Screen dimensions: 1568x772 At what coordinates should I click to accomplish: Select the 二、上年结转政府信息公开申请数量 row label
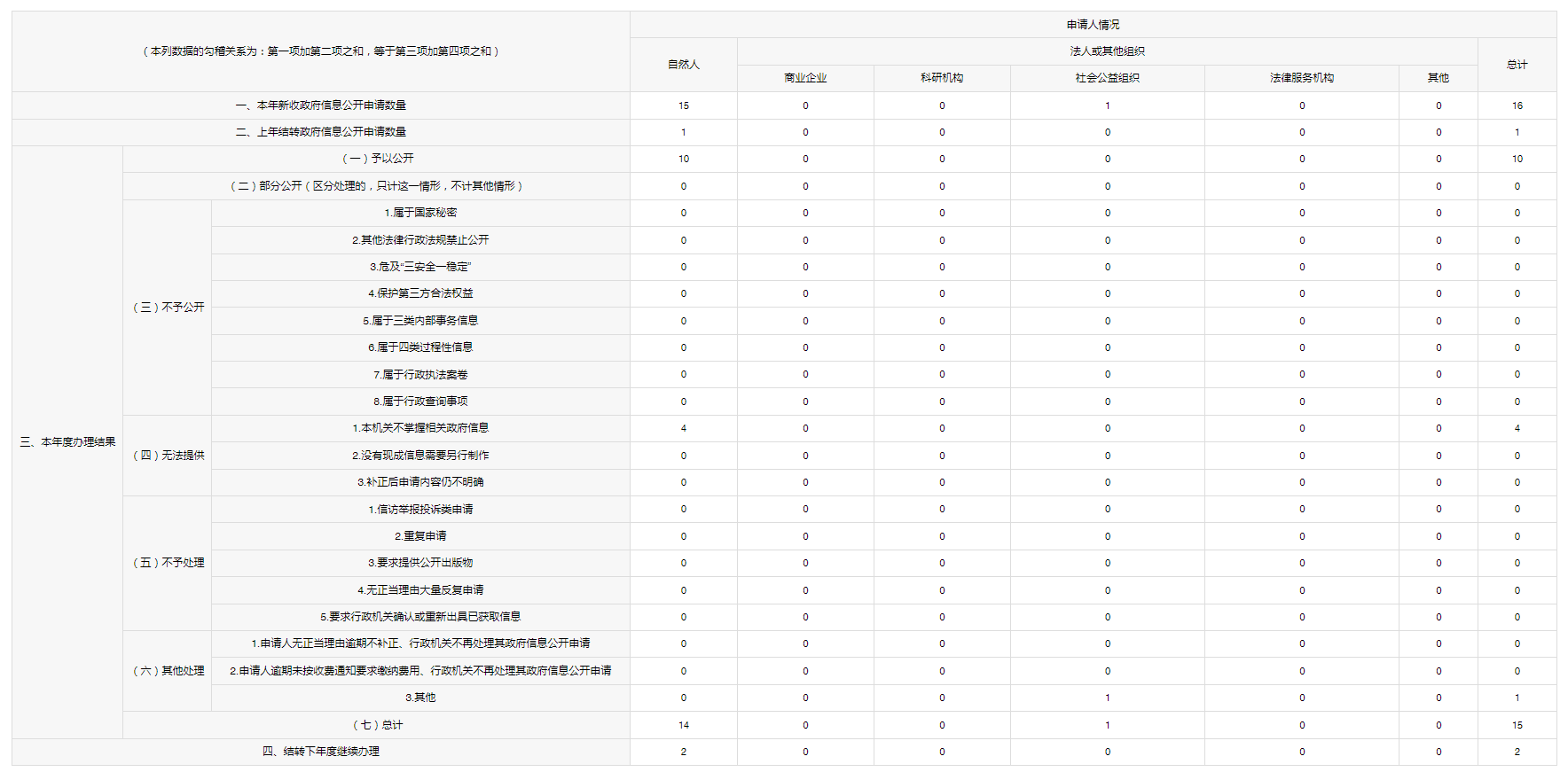[x=321, y=132]
